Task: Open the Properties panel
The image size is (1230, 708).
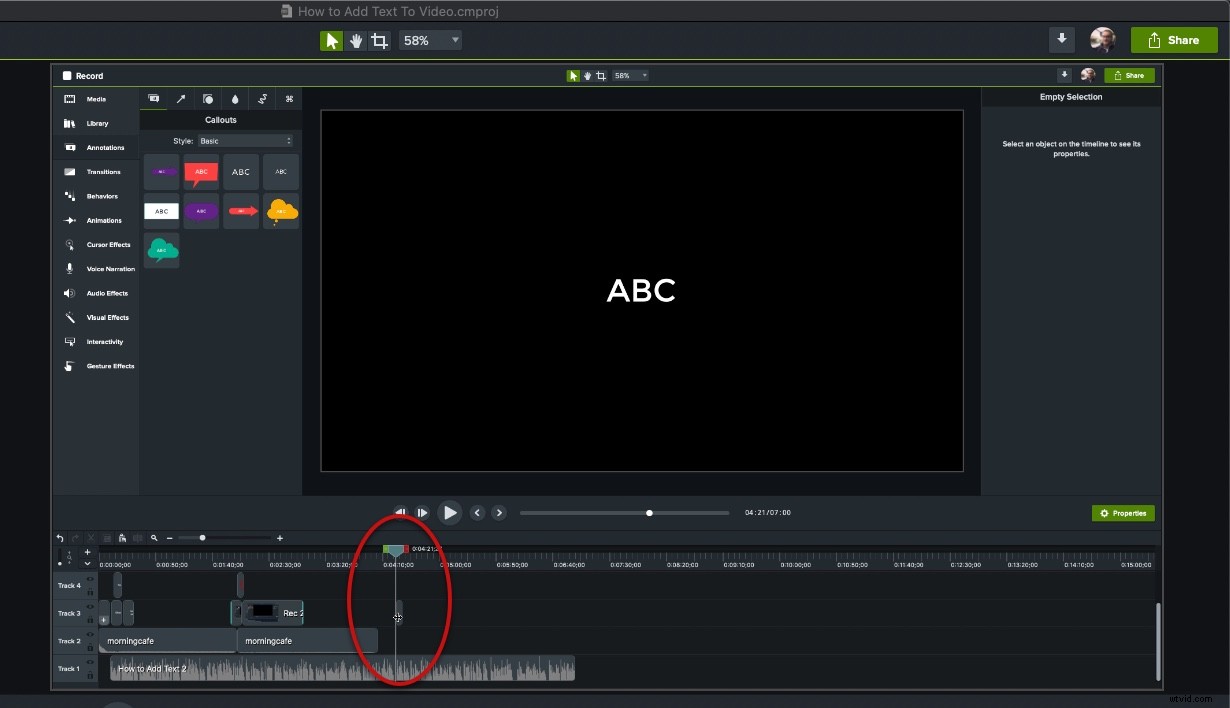Action: 1122,512
